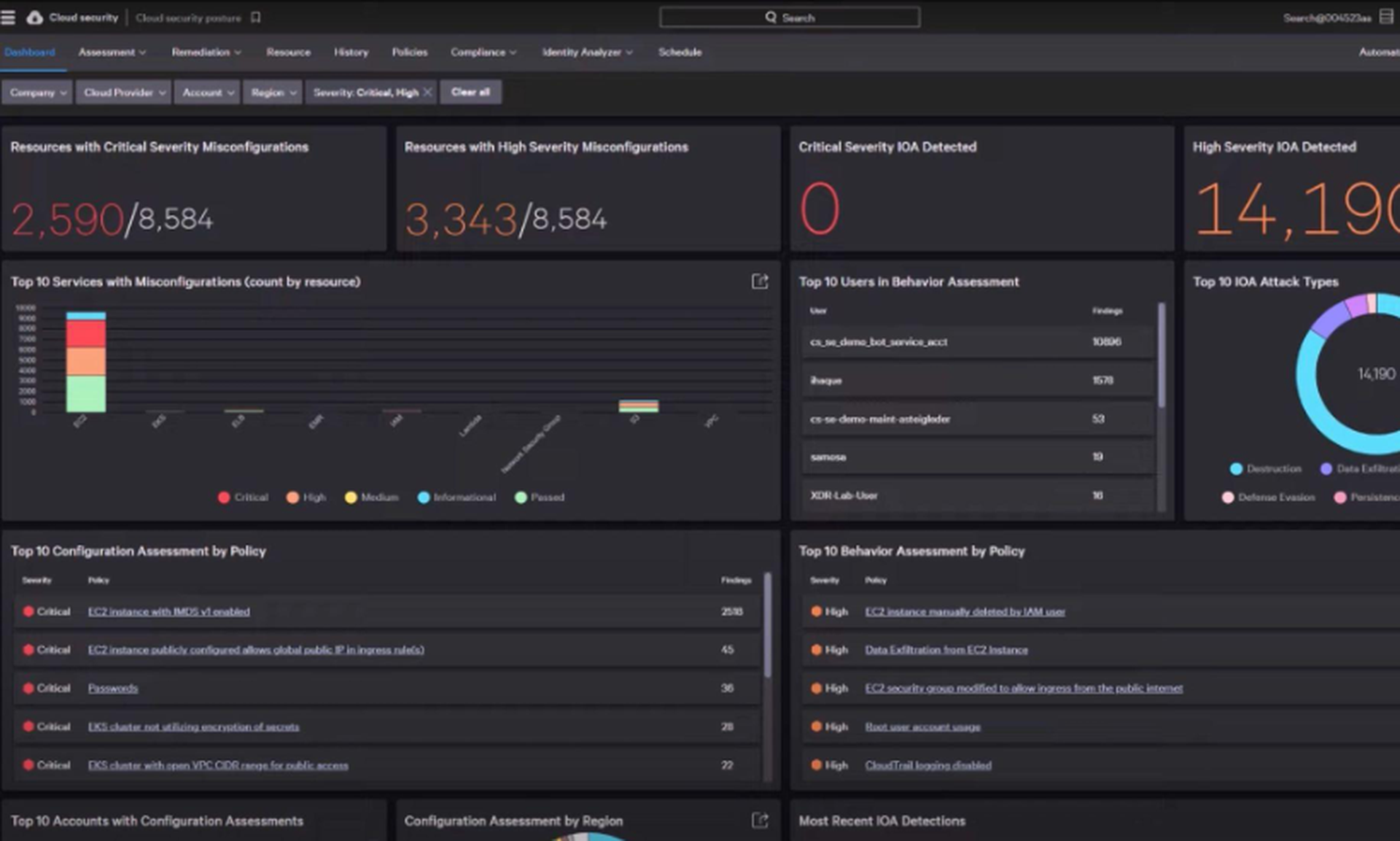The height and width of the screenshot is (841, 1400).
Task: Click the Cloud security posture breadcrumb
Action: (188, 18)
